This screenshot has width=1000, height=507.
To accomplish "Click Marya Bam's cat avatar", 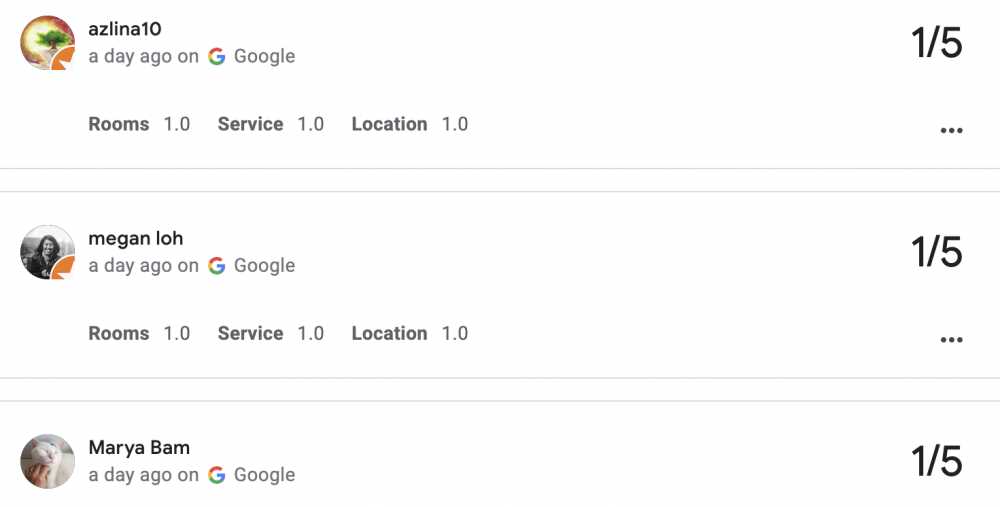I will pyautogui.click(x=47, y=461).
